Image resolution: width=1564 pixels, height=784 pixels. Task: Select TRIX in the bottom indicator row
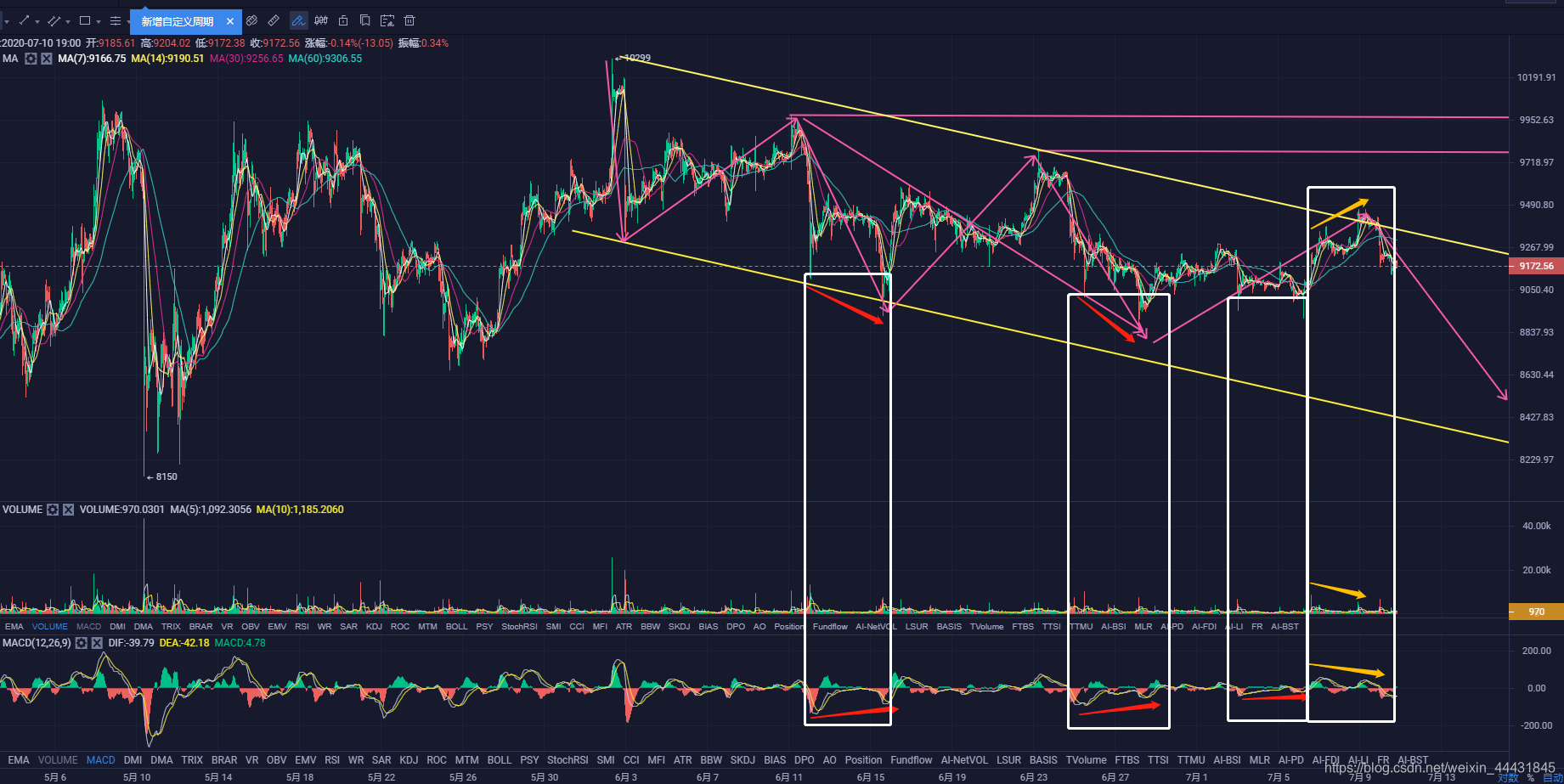tap(192, 760)
